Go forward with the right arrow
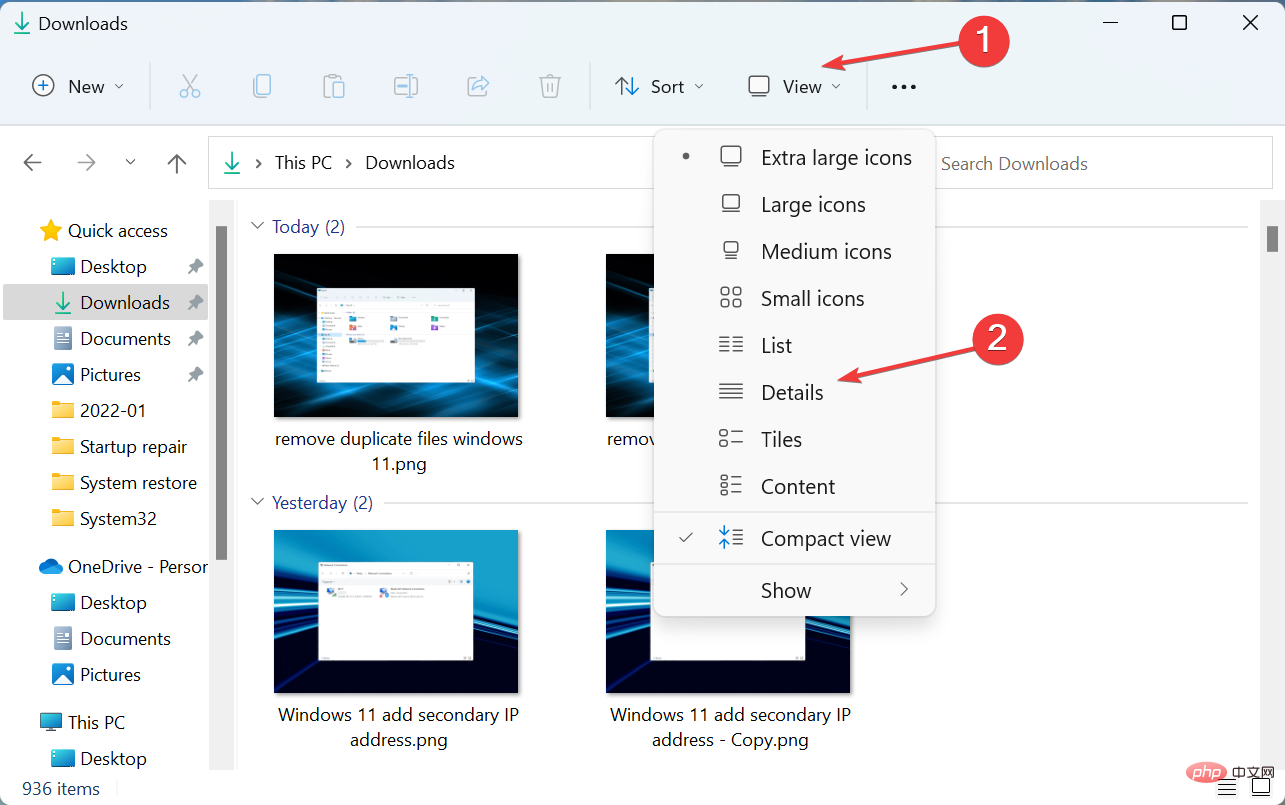The height and width of the screenshot is (805, 1285). pos(87,163)
